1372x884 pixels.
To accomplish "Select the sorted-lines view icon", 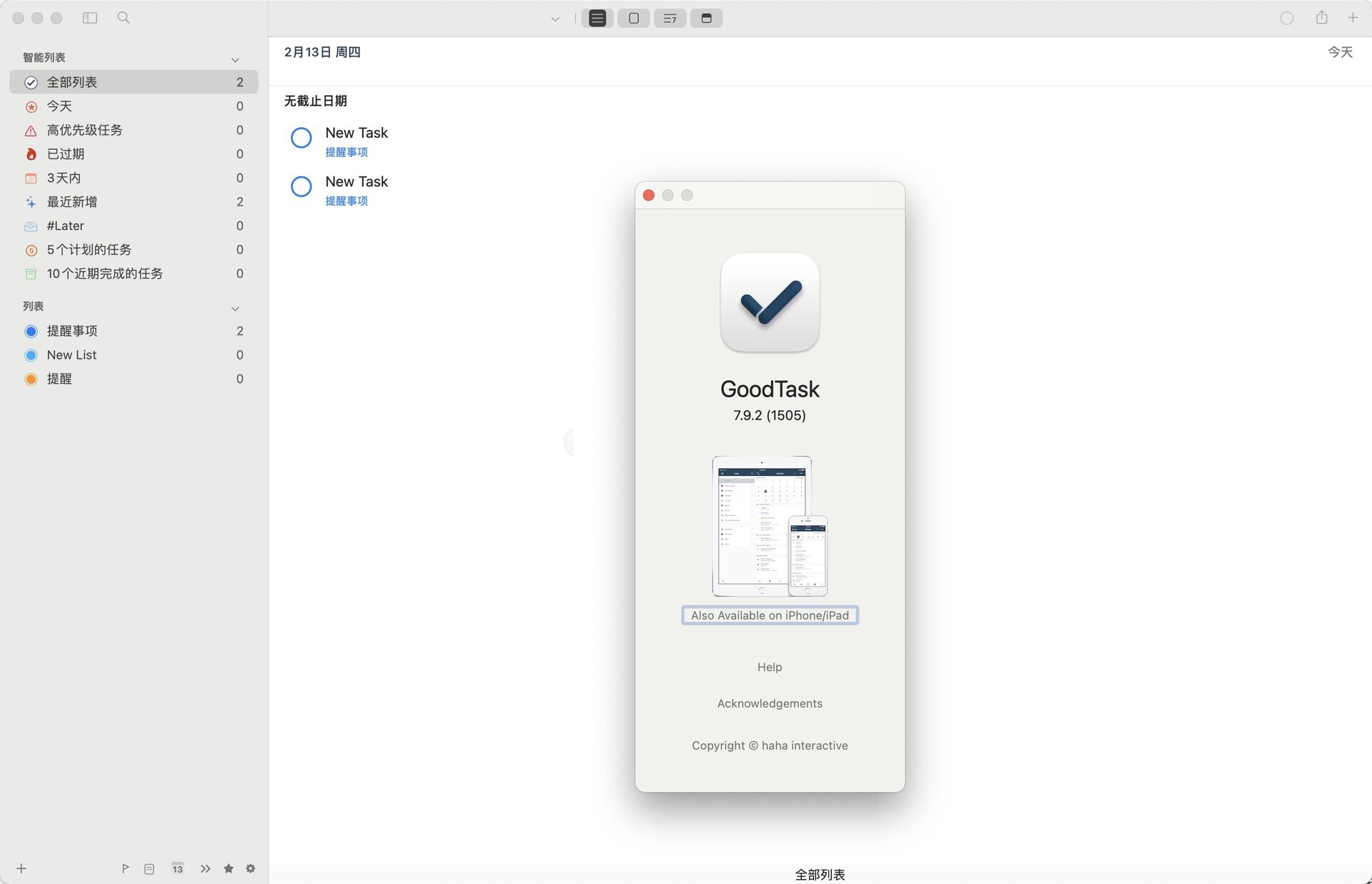I will (x=670, y=19).
